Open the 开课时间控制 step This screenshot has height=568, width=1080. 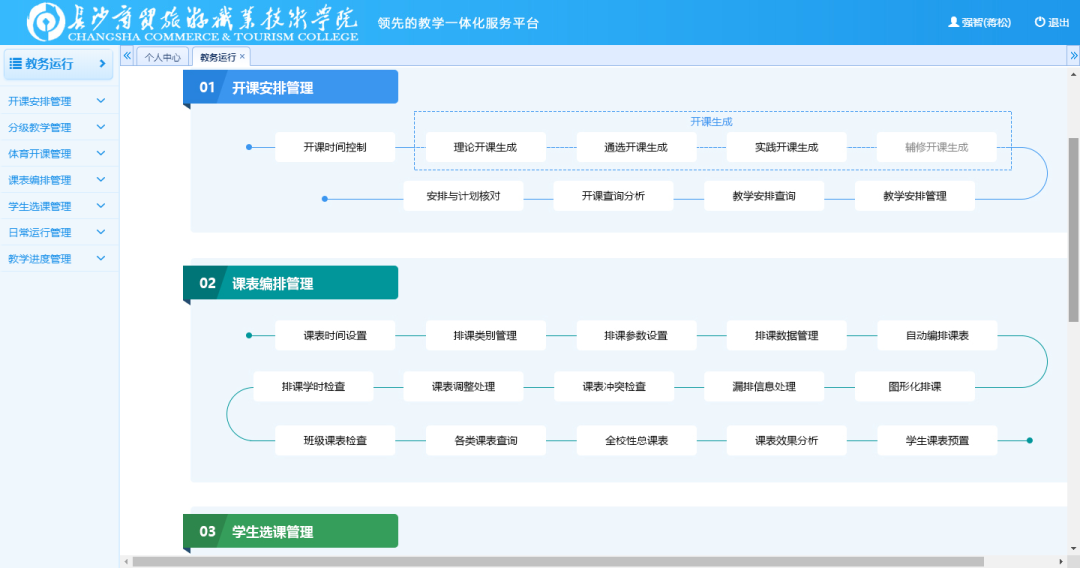(x=335, y=147)
